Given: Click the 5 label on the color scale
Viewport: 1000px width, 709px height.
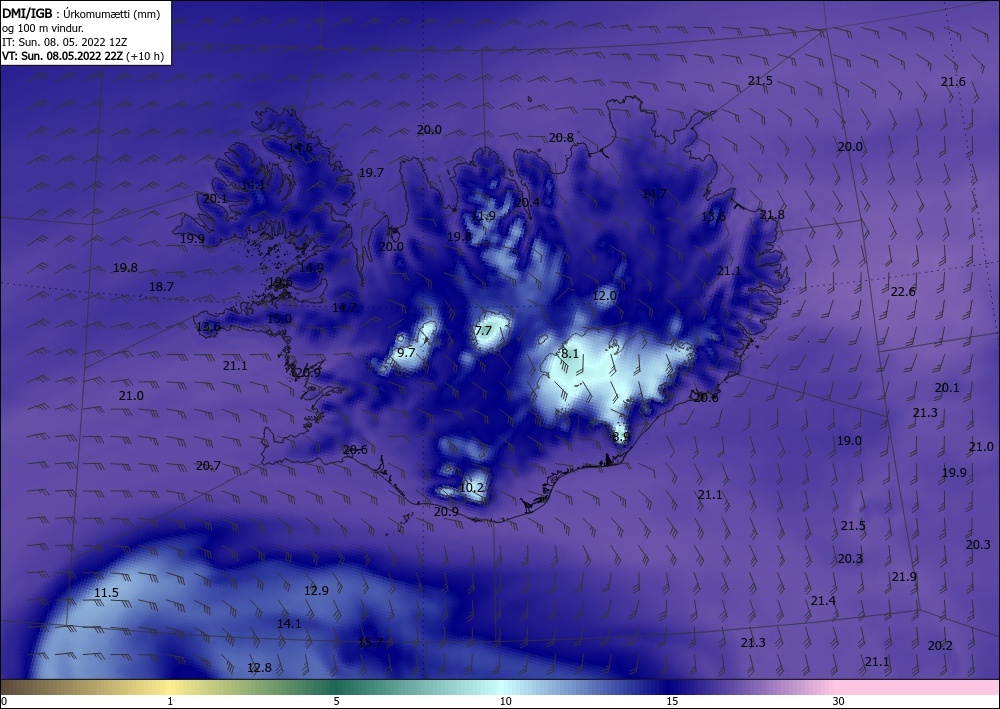Looking at the screenshot, I should tap(336, 701).
